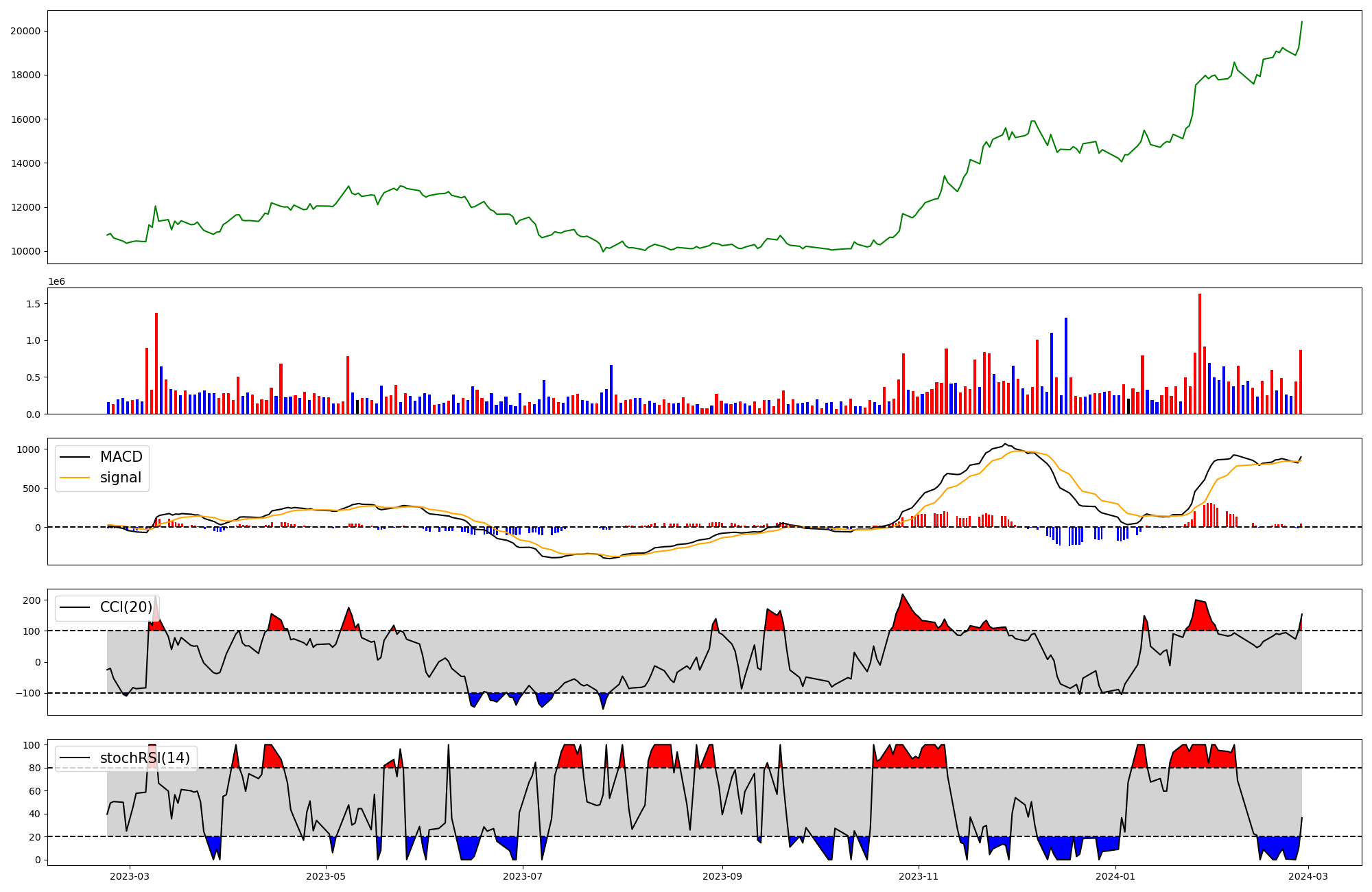Click the 2023-05 date tick label

326,876
